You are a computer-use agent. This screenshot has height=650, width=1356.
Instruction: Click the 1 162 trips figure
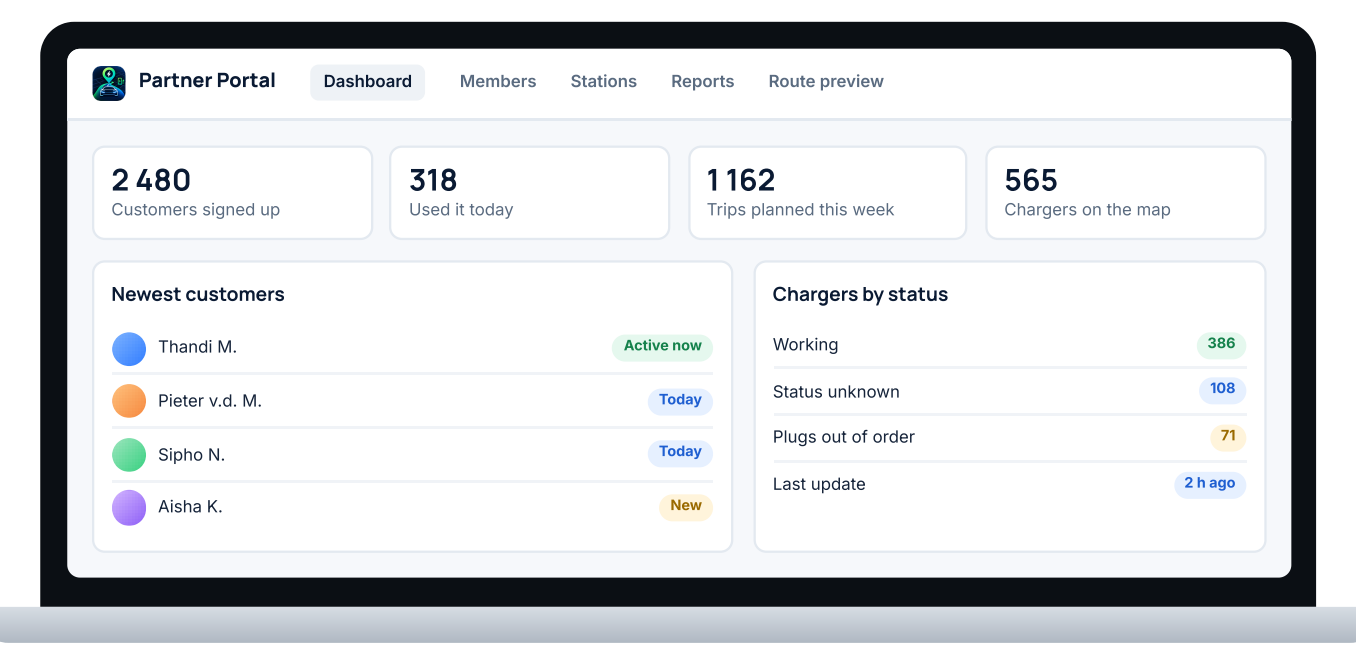(x=741, y=180)
